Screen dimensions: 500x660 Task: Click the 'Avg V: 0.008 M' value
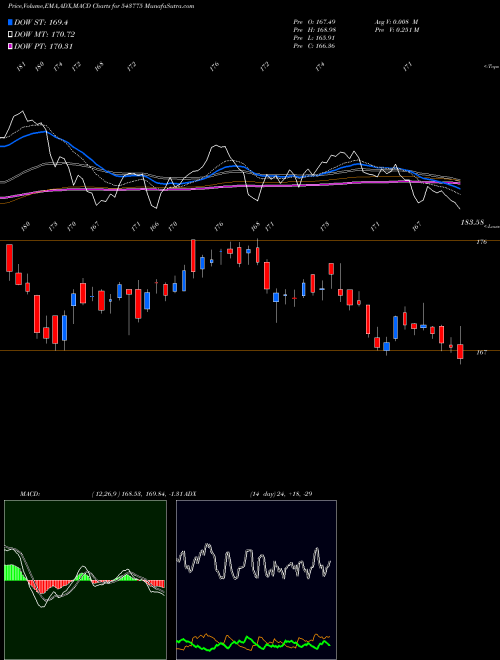[396, 22]
